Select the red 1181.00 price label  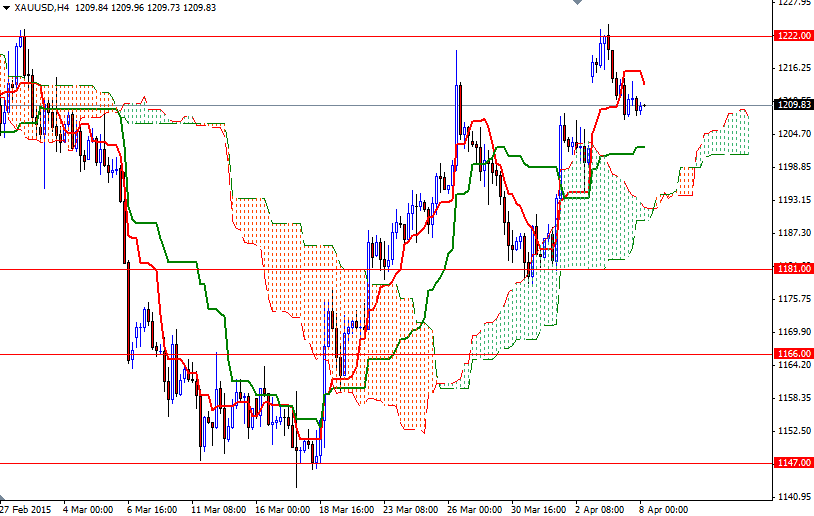coord(792,268)
